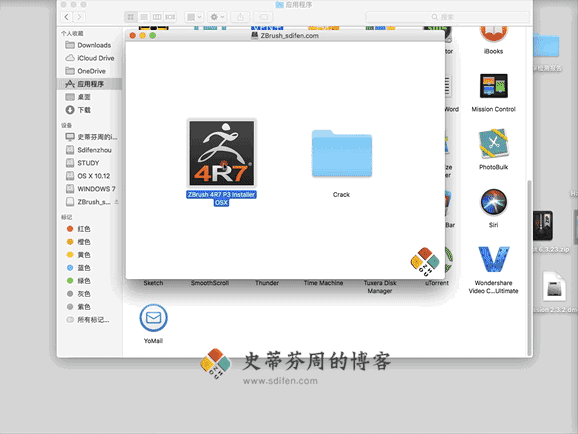Open Downloads in the Finder sidebar
Screen dimensions: 578x434
pos(89,45)
